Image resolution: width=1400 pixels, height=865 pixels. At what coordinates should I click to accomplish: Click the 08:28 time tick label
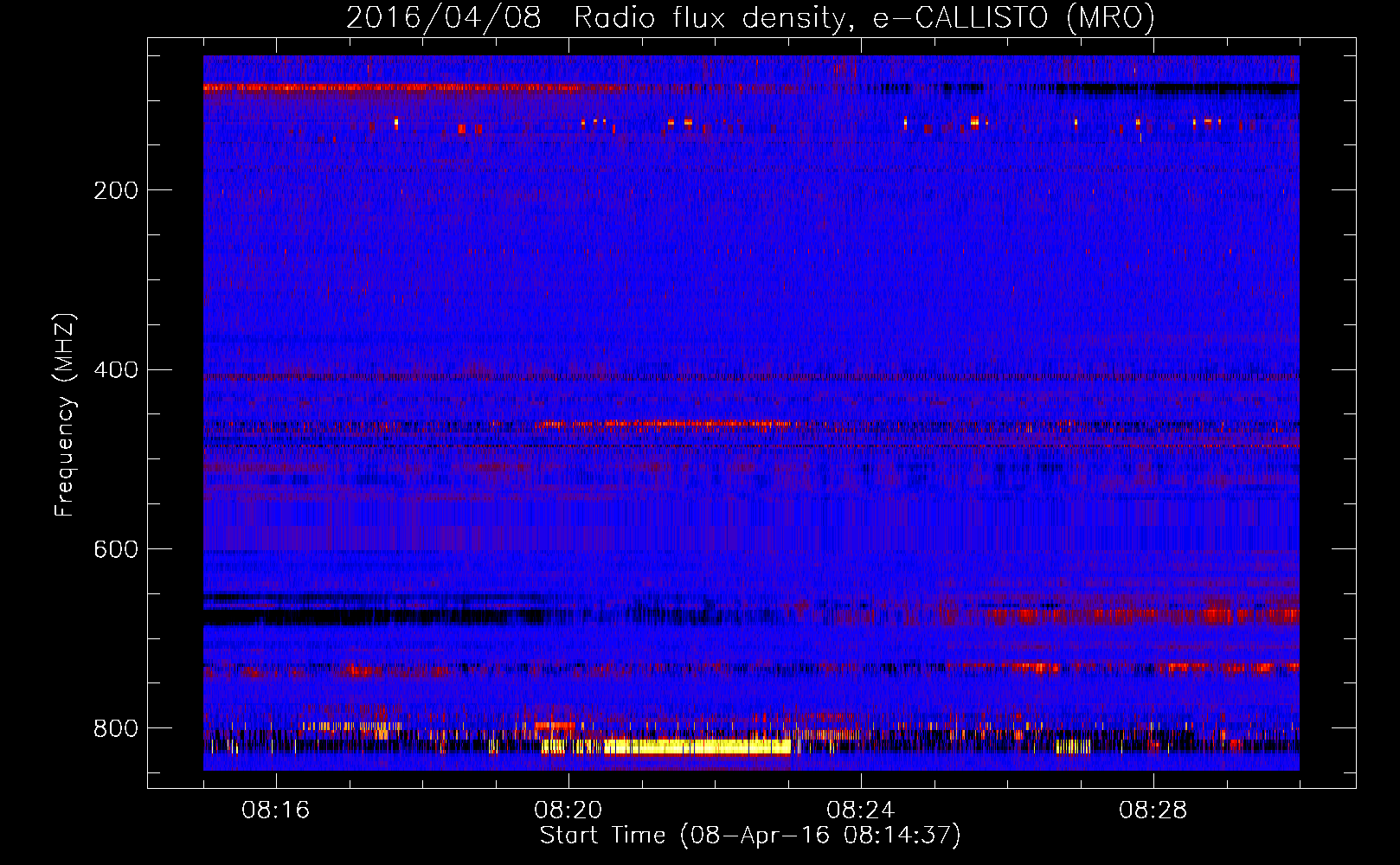click(1153, 811)
